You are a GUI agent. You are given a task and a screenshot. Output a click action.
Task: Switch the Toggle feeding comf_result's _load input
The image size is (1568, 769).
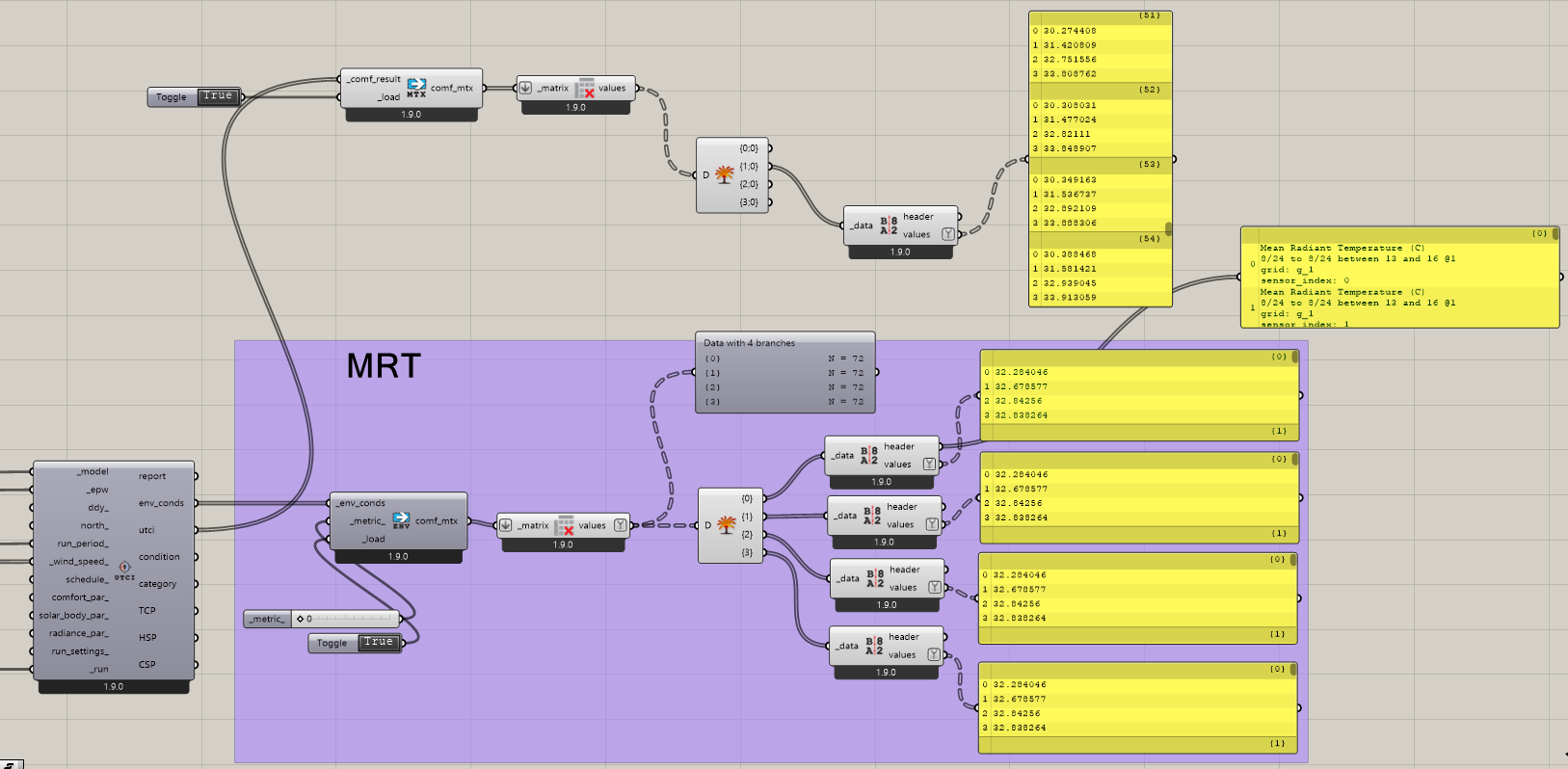click(x=217, y=96)
